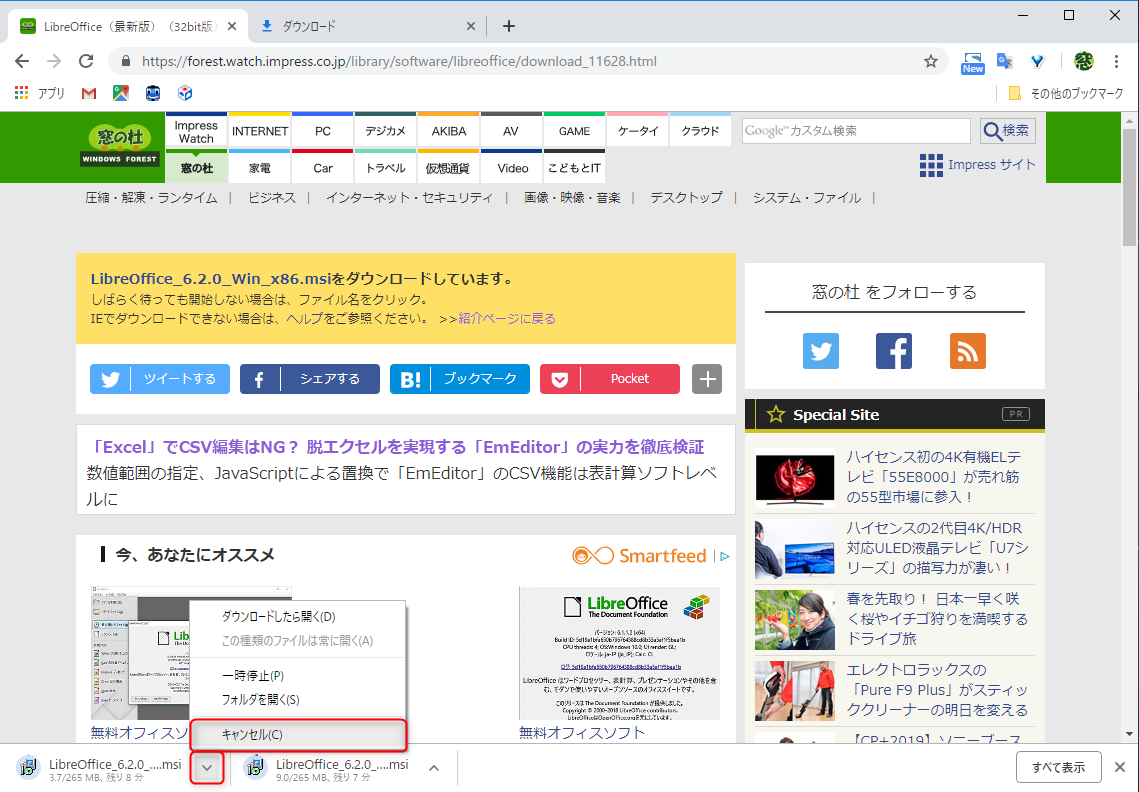Collapse the second download's chevron menu
Viewport: 1139px width, 792px height.
(433, 767)
